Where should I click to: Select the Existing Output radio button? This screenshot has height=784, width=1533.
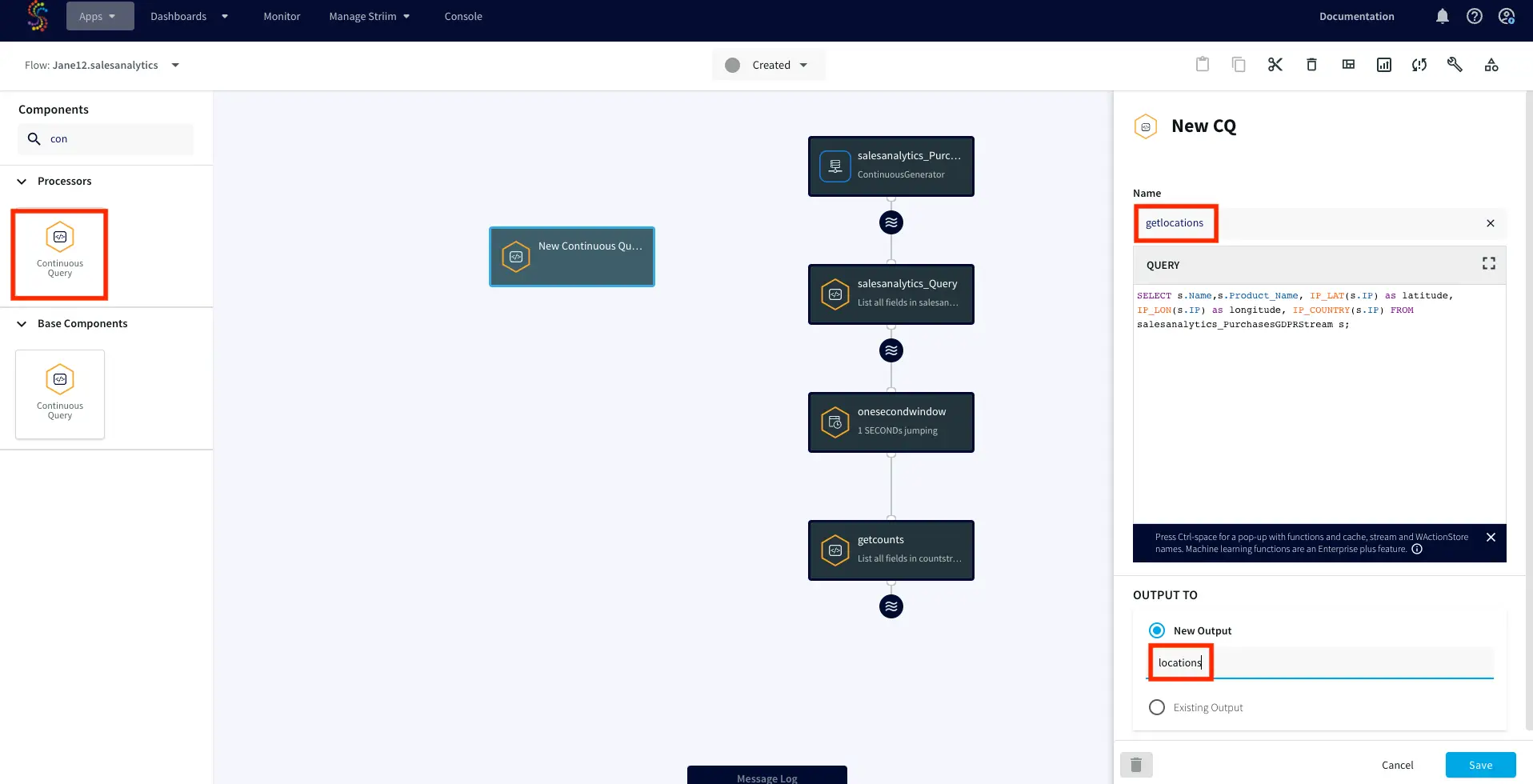1156,707
